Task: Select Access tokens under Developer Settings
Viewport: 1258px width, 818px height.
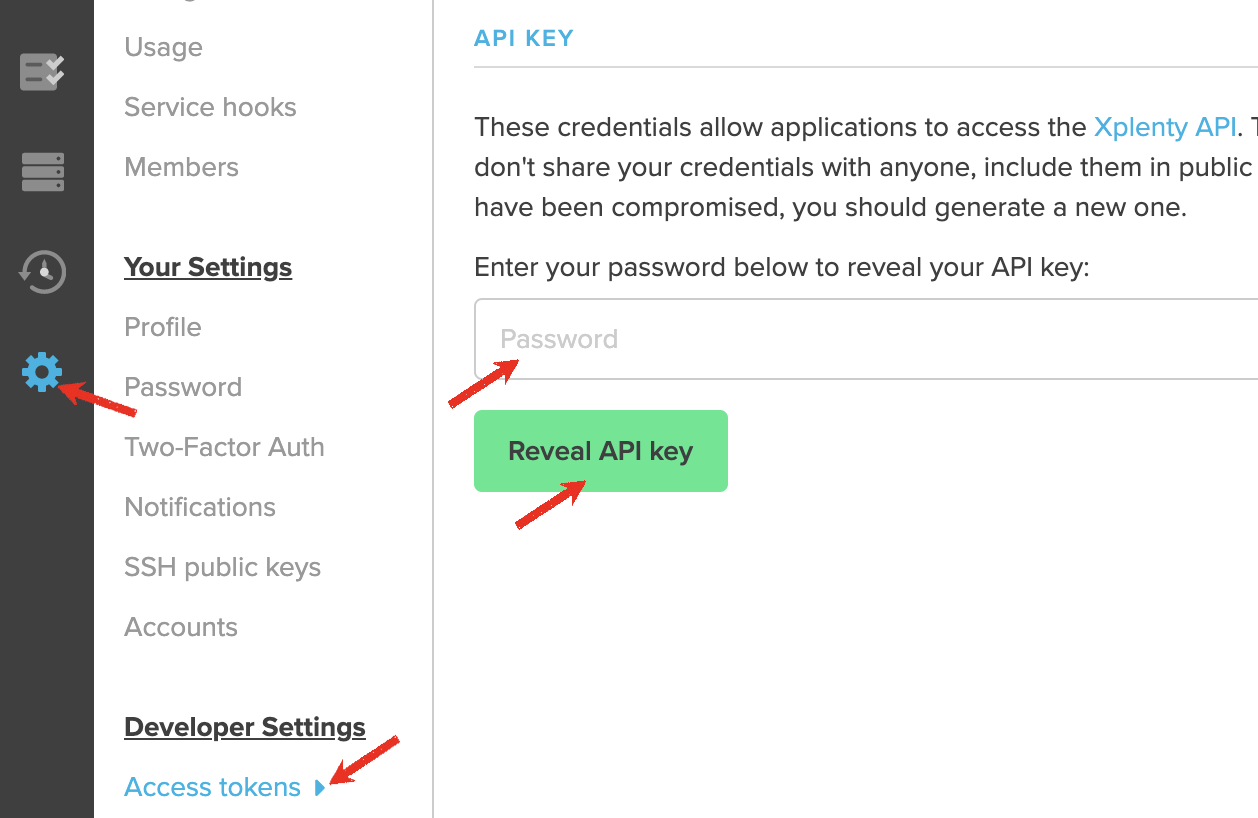Action: 212,787
